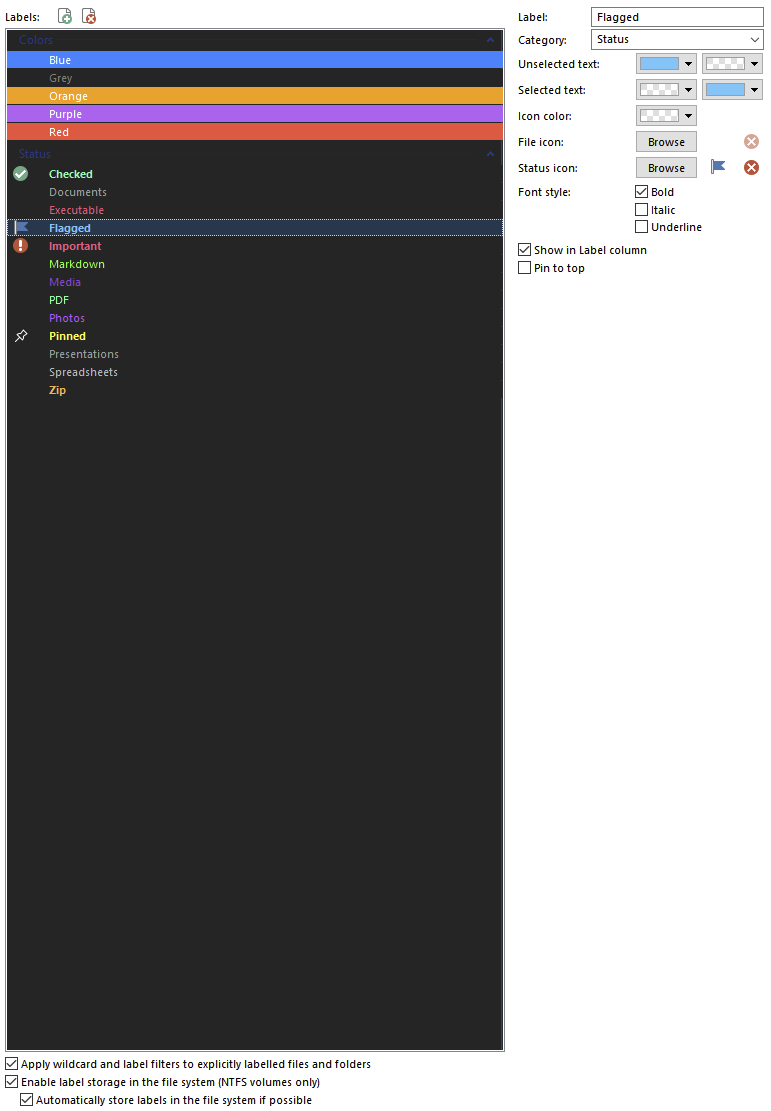Click the Colors group header
The image size is (771, 1111).
pos(255,40)
